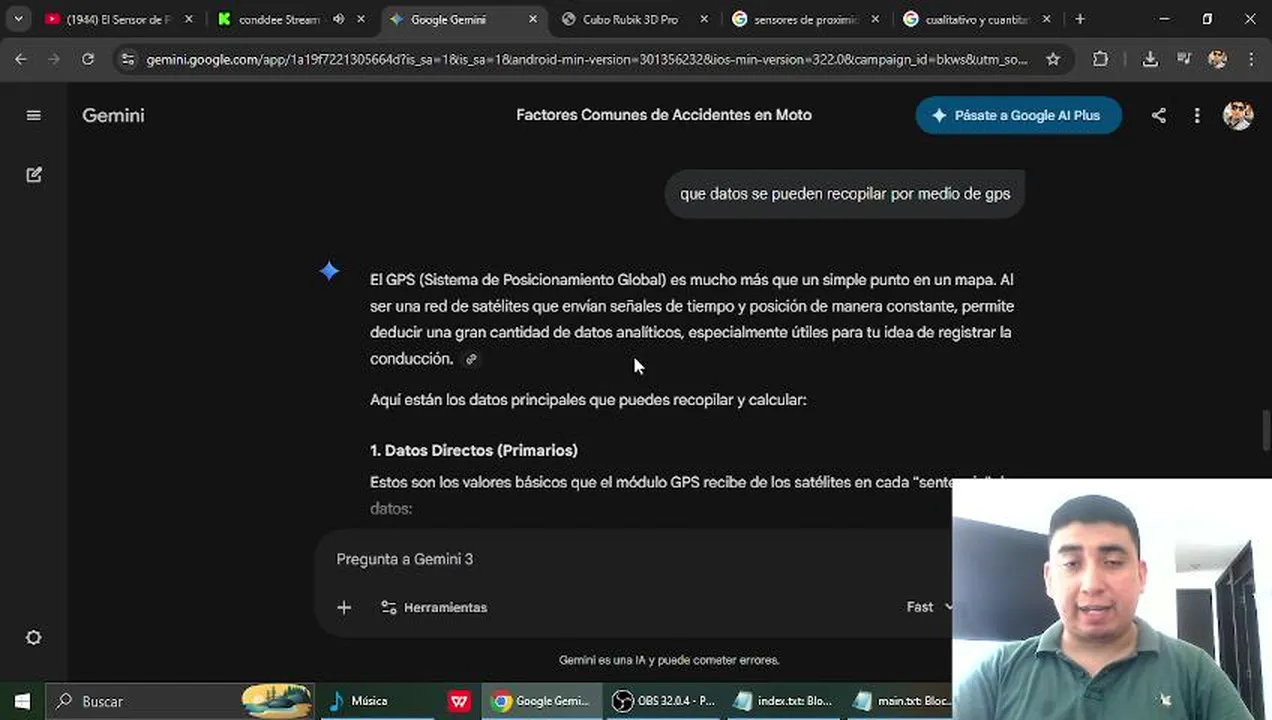Viewport: 1272px width, 720px height.
Task: Click the Gemini logo text
Action: pos(113,115)
